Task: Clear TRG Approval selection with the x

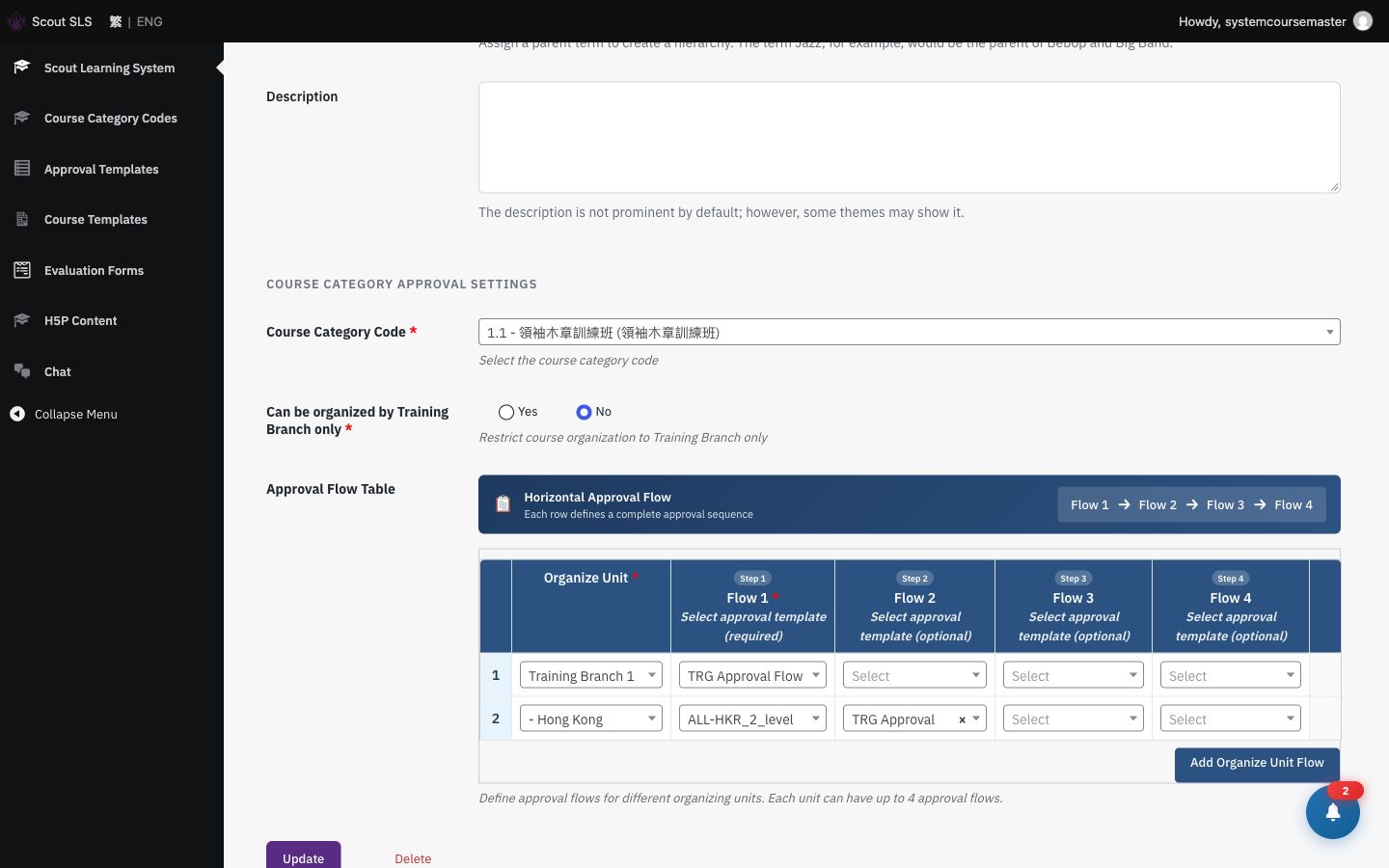Action: coord(962,719)
